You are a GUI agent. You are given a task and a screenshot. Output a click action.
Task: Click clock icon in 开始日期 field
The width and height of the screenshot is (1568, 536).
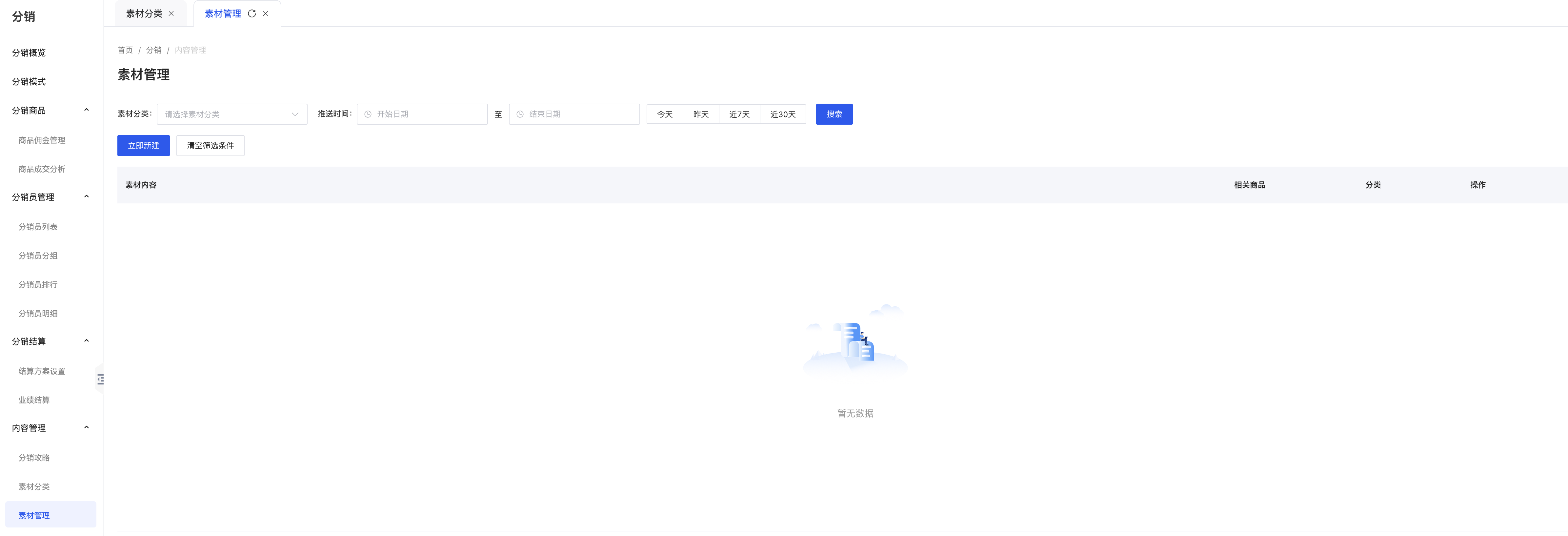(x=368, y=114)
